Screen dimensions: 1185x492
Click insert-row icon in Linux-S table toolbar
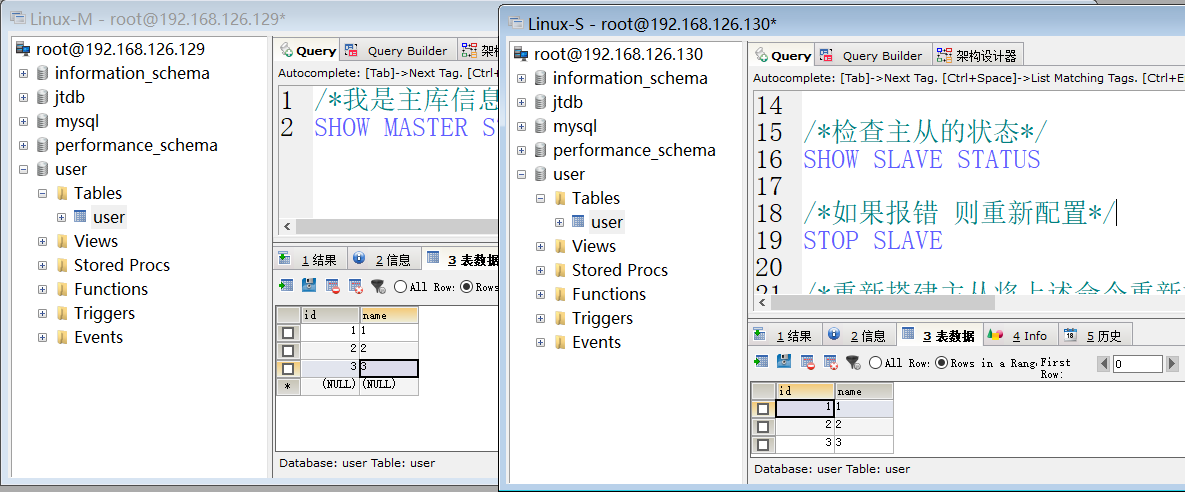point(761,362)
